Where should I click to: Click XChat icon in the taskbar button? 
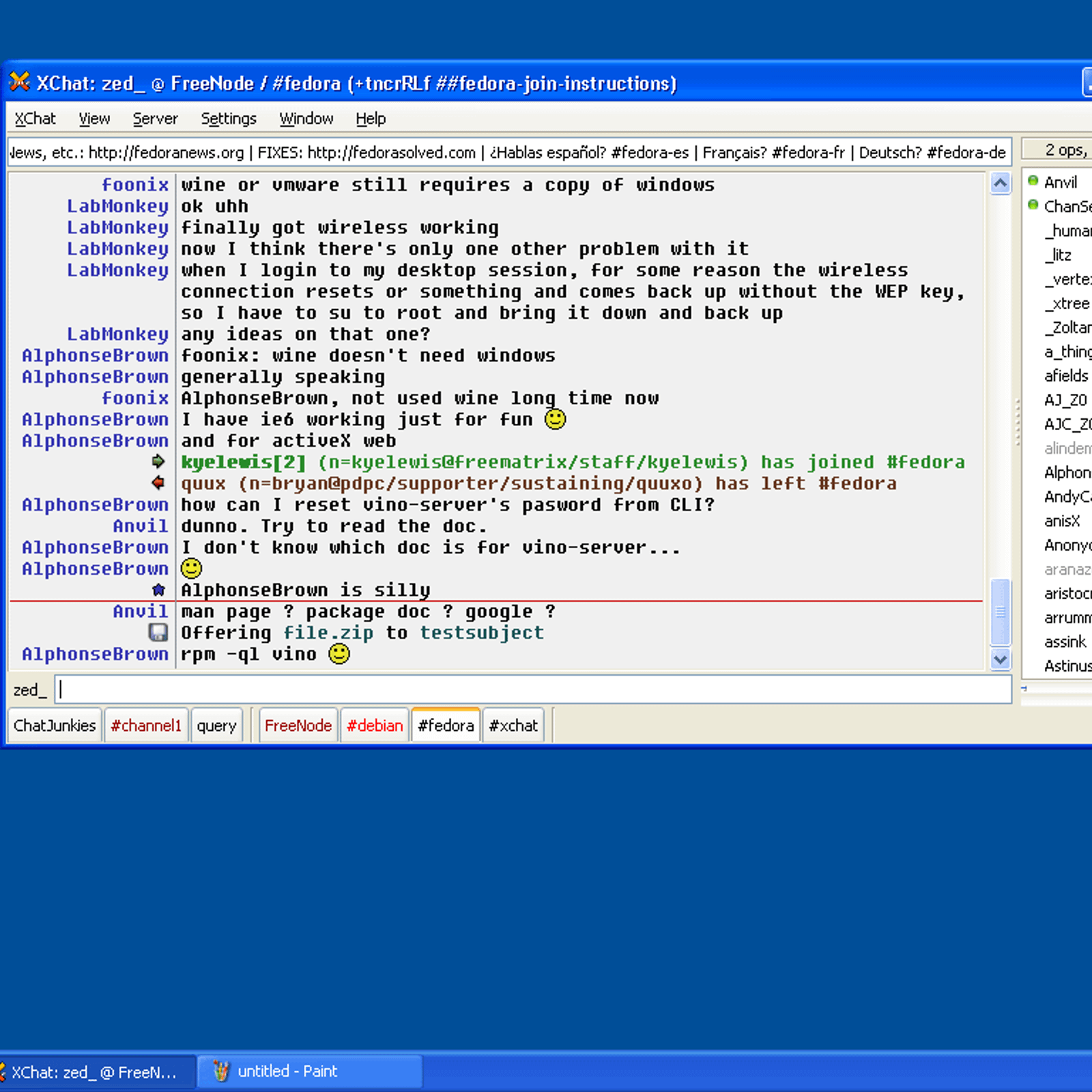click(x=3, y=1072)
